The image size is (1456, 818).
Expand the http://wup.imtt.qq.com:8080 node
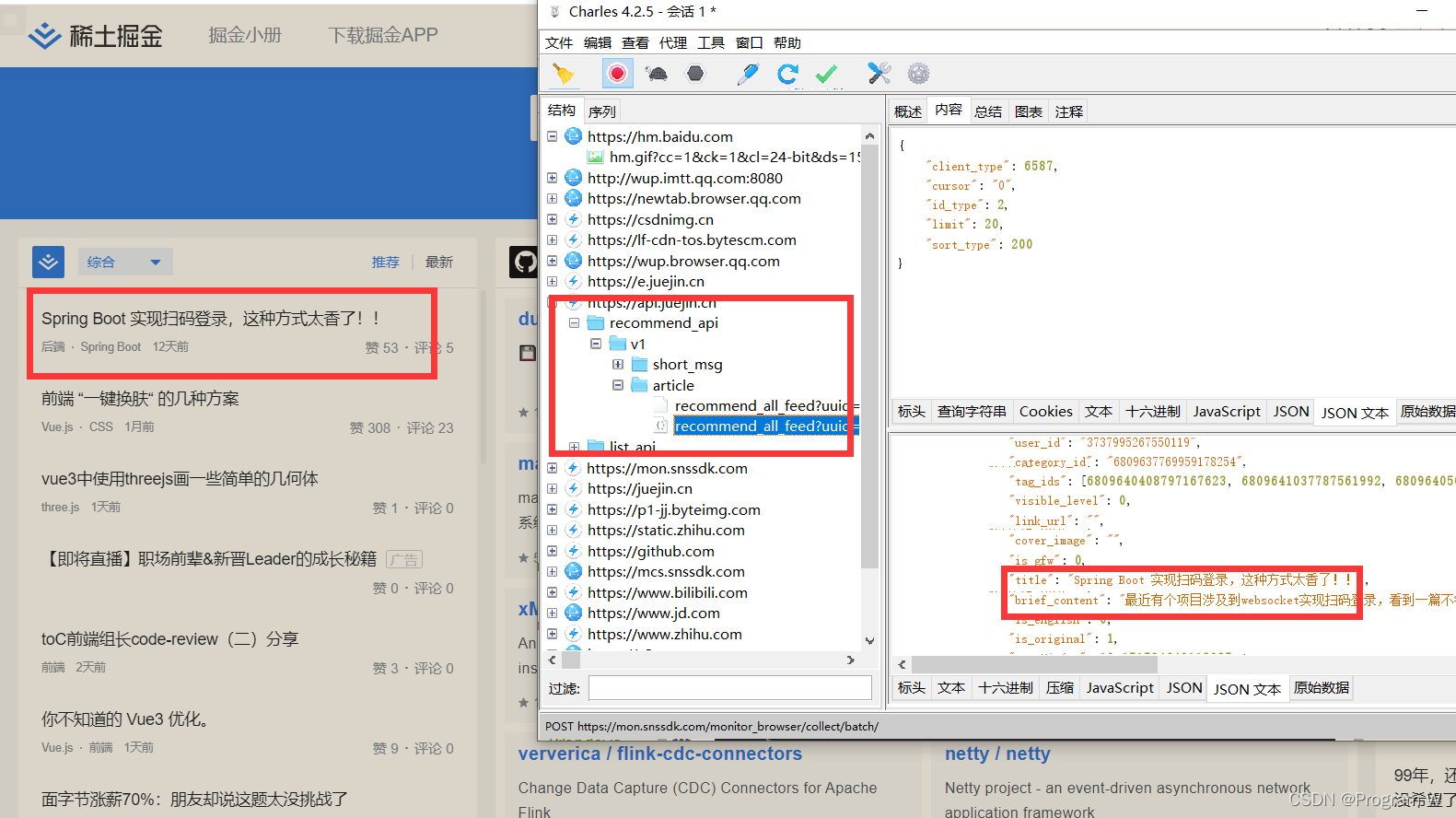[x=553, y=178]
